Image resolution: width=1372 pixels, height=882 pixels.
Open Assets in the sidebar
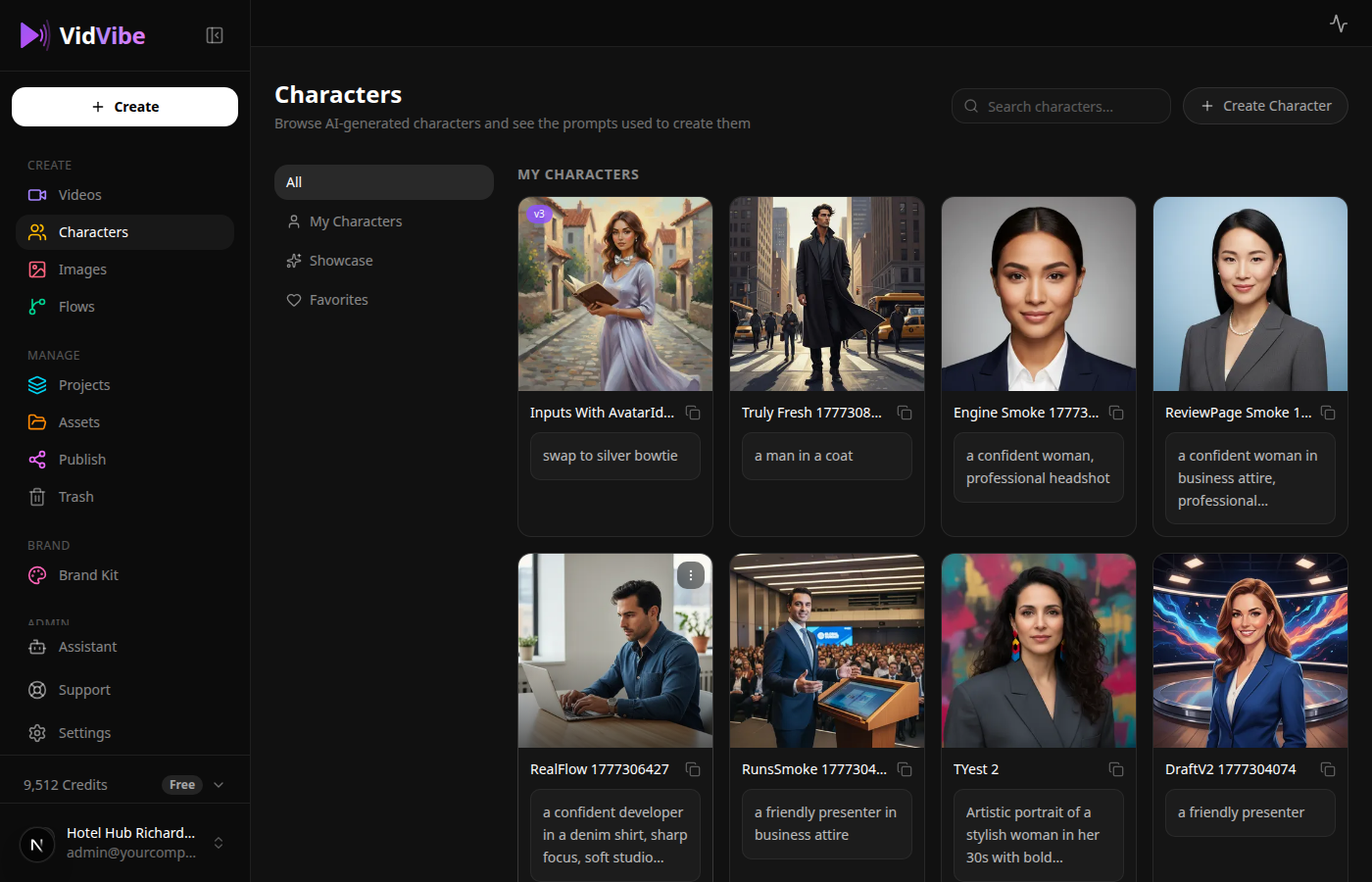coord(124,422)
